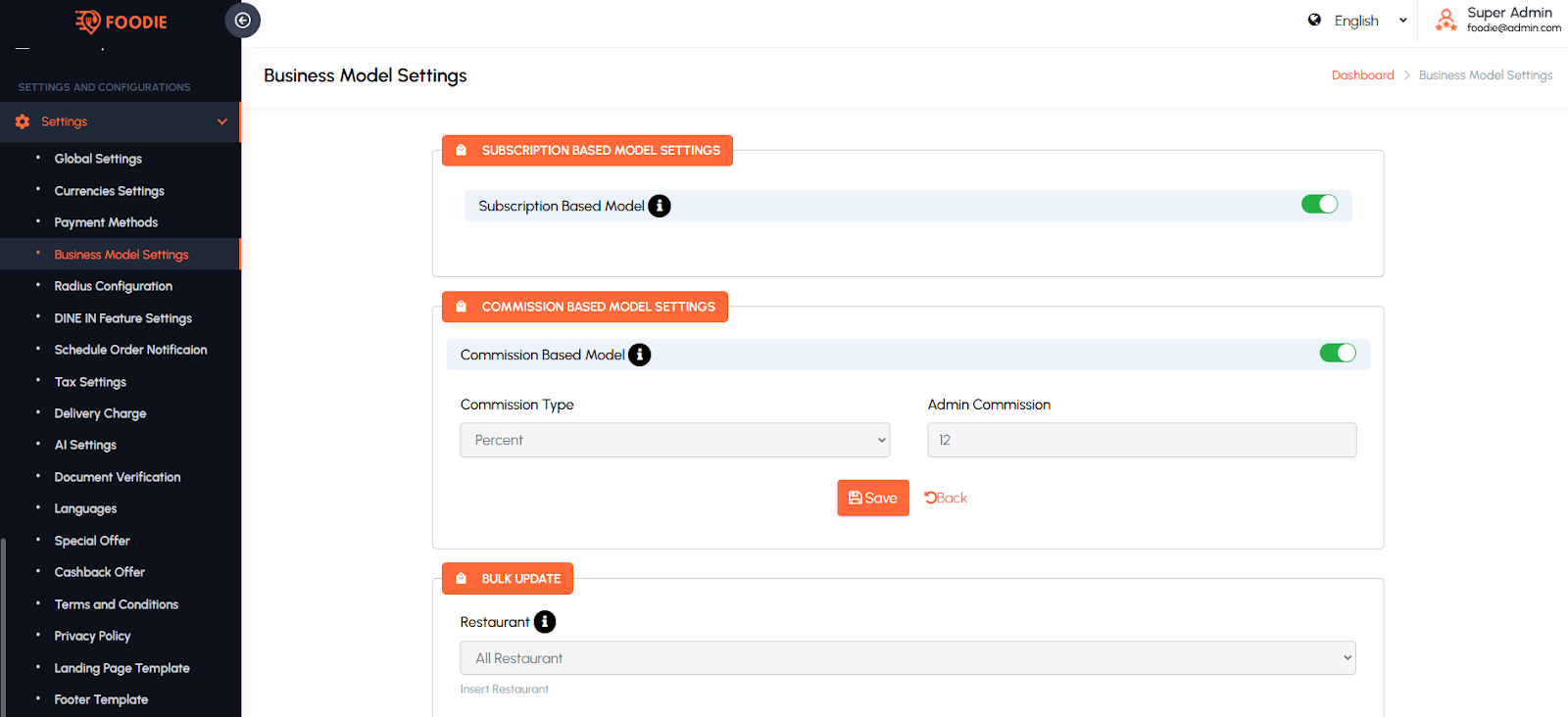Screen dimensions: 1568x717
Task: Open the Commission Type dropdown
Action: 674,440
